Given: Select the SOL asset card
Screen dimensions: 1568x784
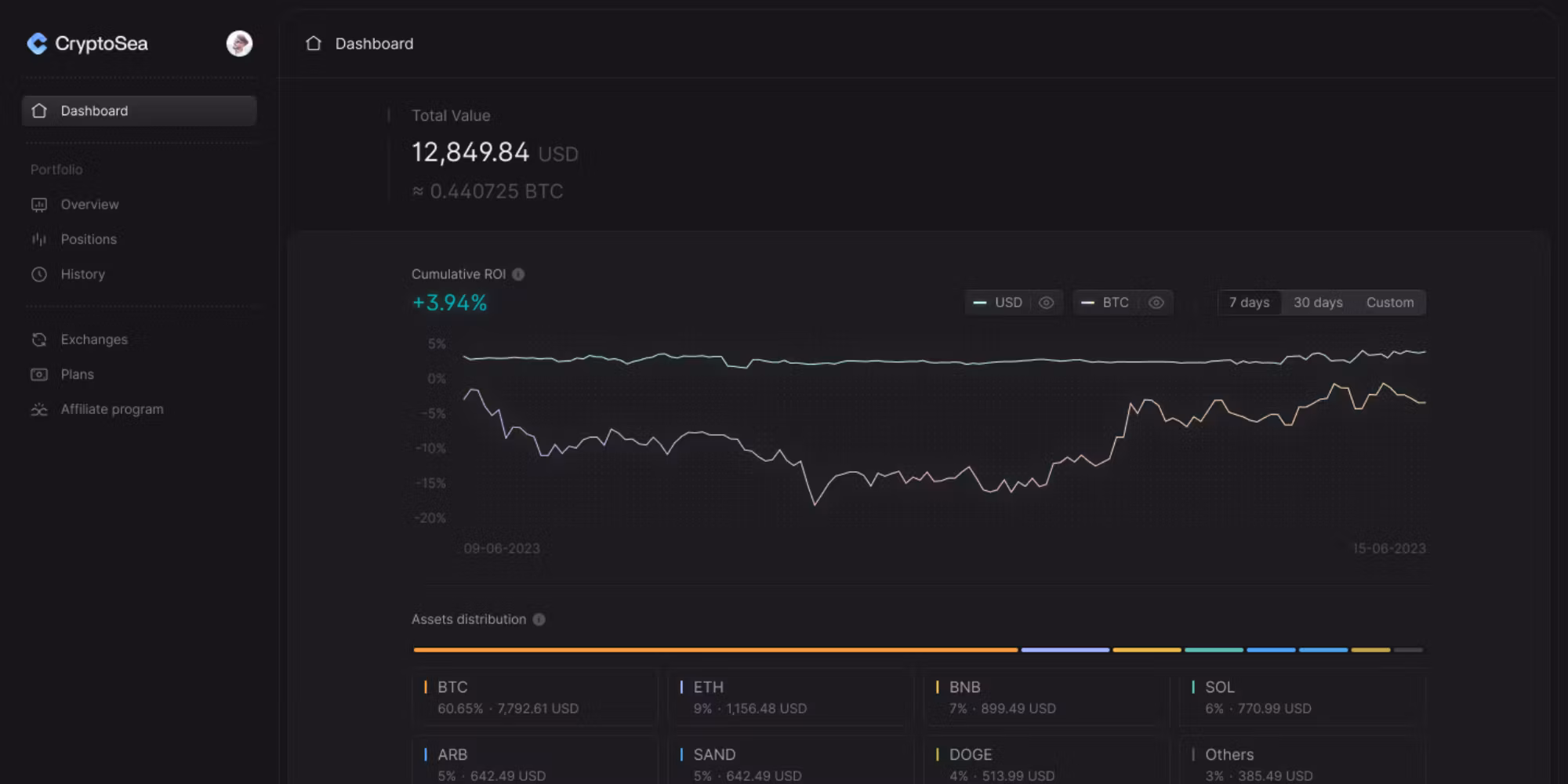Looking at the screenshot, I should 1301,697.
